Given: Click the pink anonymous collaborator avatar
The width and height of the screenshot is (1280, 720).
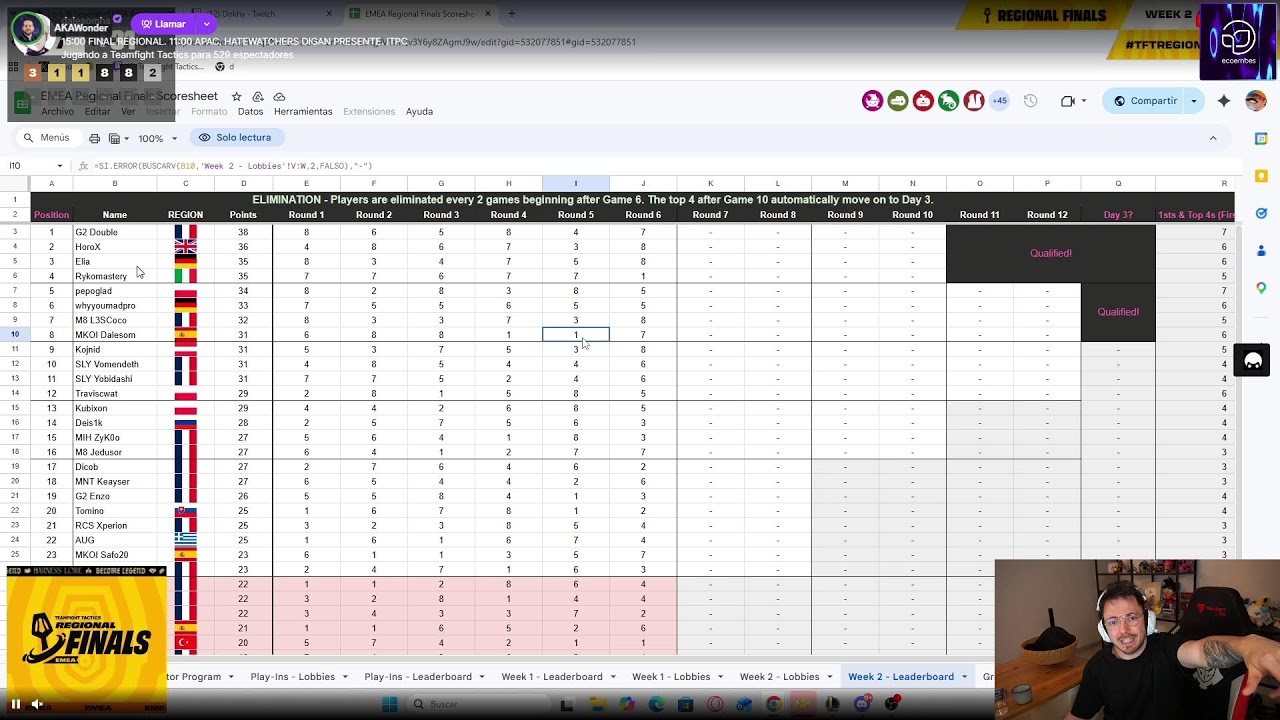Looking at the screenshot, I should point(873,101).
